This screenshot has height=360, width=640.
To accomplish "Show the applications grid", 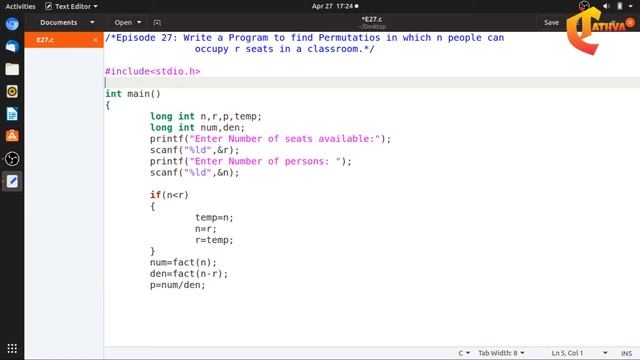I will (x=12, y=348).
